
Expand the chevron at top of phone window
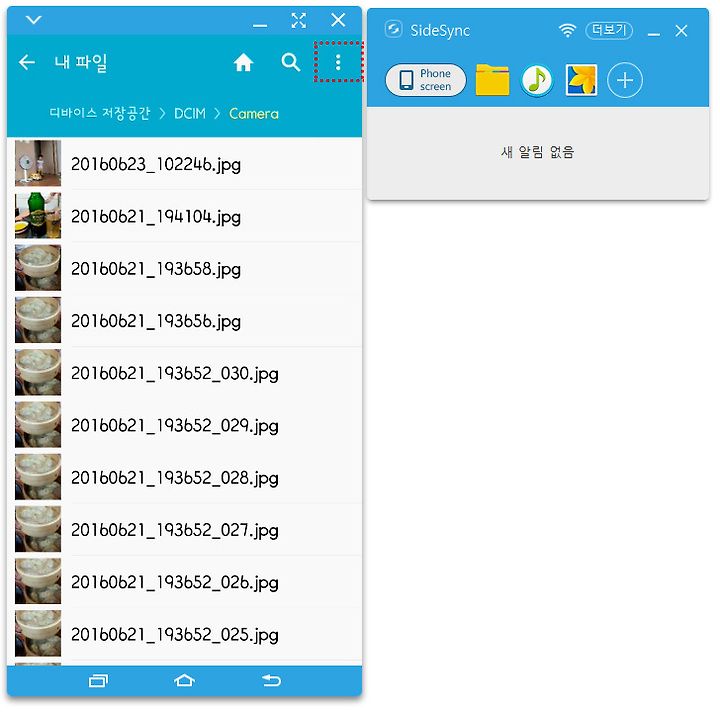click(34, 20)
